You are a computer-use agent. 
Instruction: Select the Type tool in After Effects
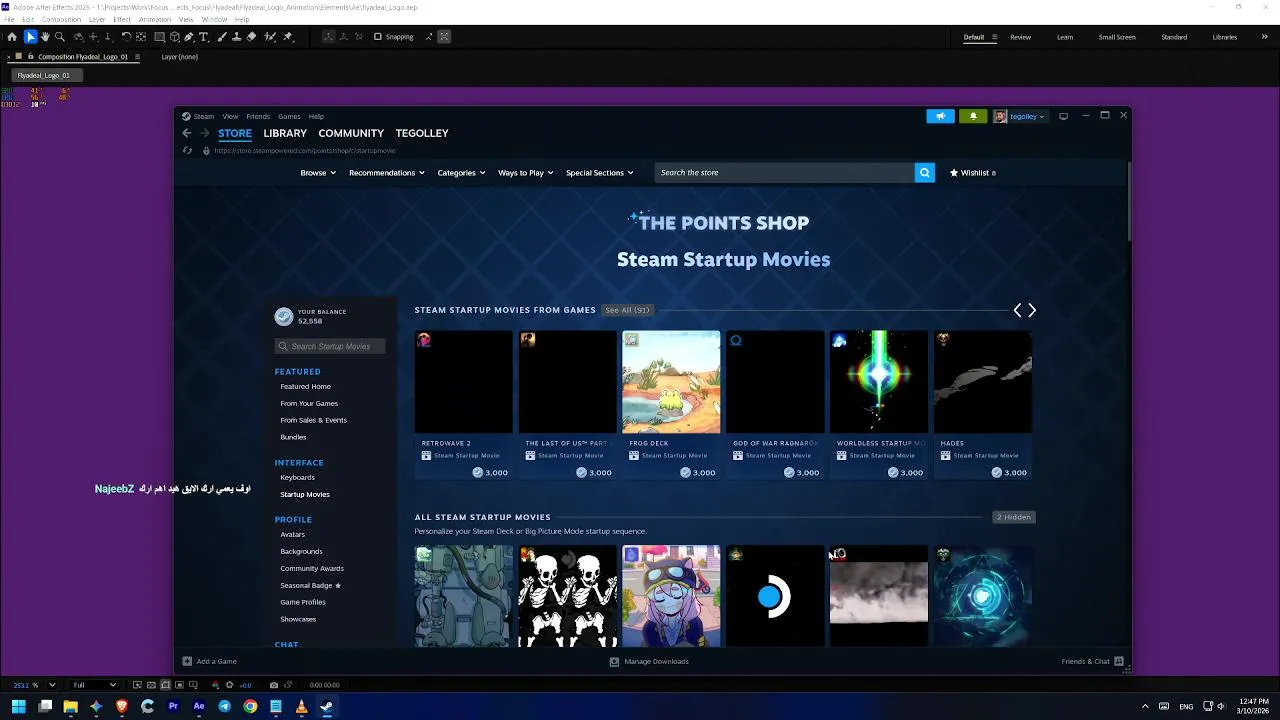[x=203, y=37]
